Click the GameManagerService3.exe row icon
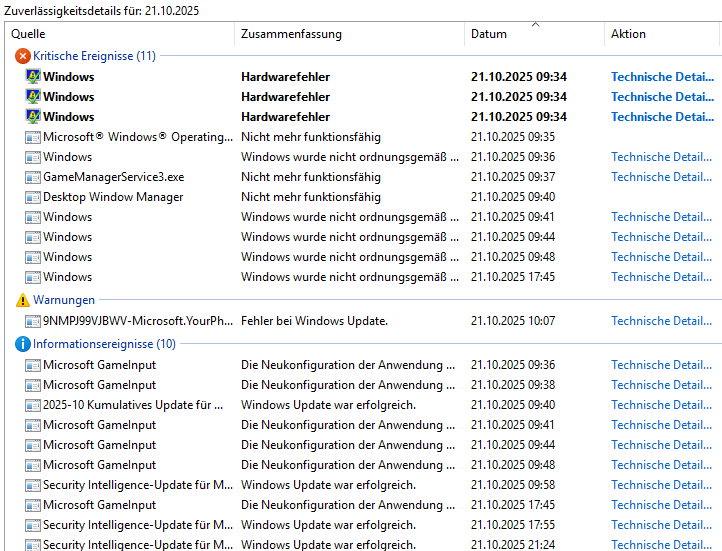Screen dimensions: 722x551 [x=33, y=177]
